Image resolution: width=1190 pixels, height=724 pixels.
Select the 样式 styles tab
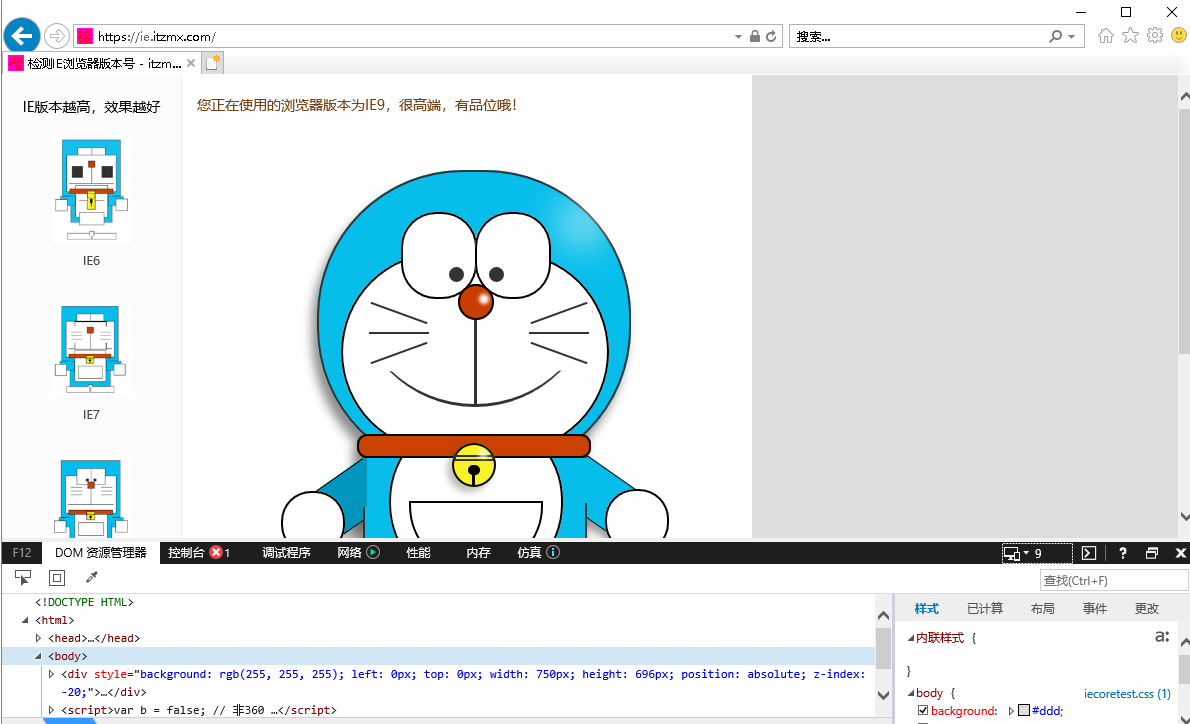[x=927, y=609]
